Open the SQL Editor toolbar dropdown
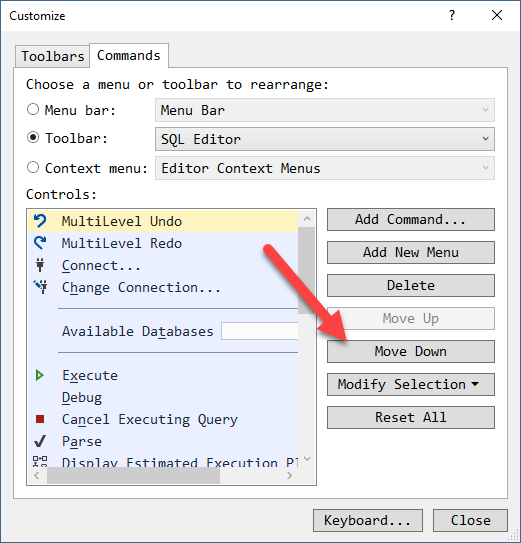The height and width of the screenshot is (543, 521). [x=325, y=139]
